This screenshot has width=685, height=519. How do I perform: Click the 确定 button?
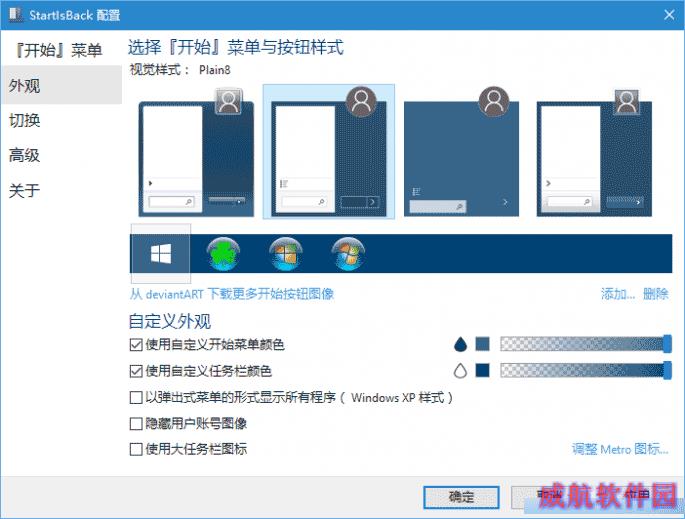coord(461,497)
